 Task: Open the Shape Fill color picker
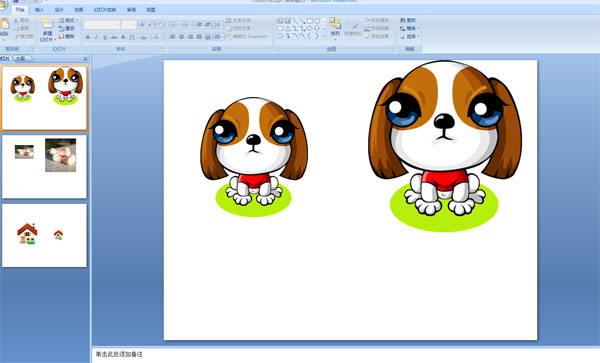click(377, 20)
